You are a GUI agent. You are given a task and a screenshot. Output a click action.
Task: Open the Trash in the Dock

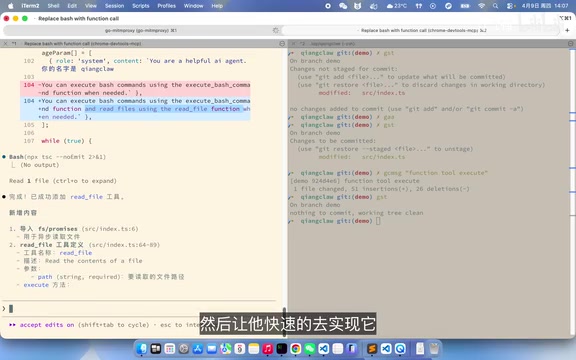click(x=434, y=348)
